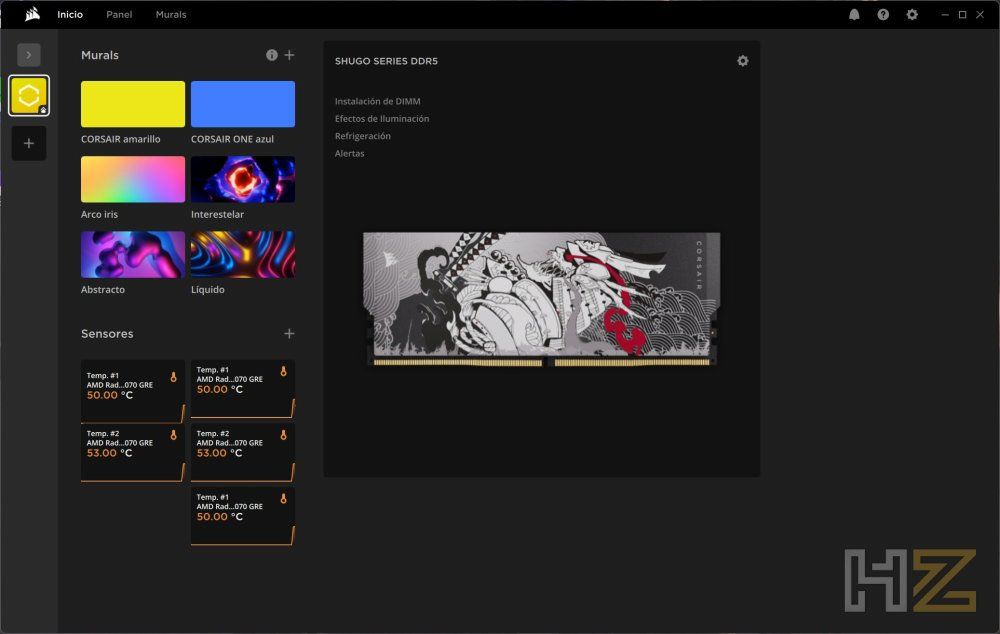1000x634 pixels.
Task: Select the CORSAIR ONE azul mural
Action: (x=243, y=104)
